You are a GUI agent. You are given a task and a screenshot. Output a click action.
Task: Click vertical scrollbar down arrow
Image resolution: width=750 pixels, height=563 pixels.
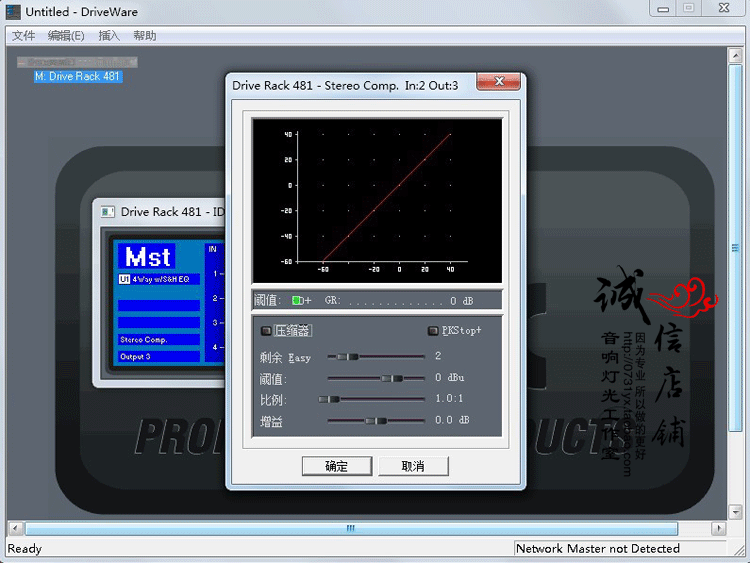pyautogui.click(x=735, y=512)
